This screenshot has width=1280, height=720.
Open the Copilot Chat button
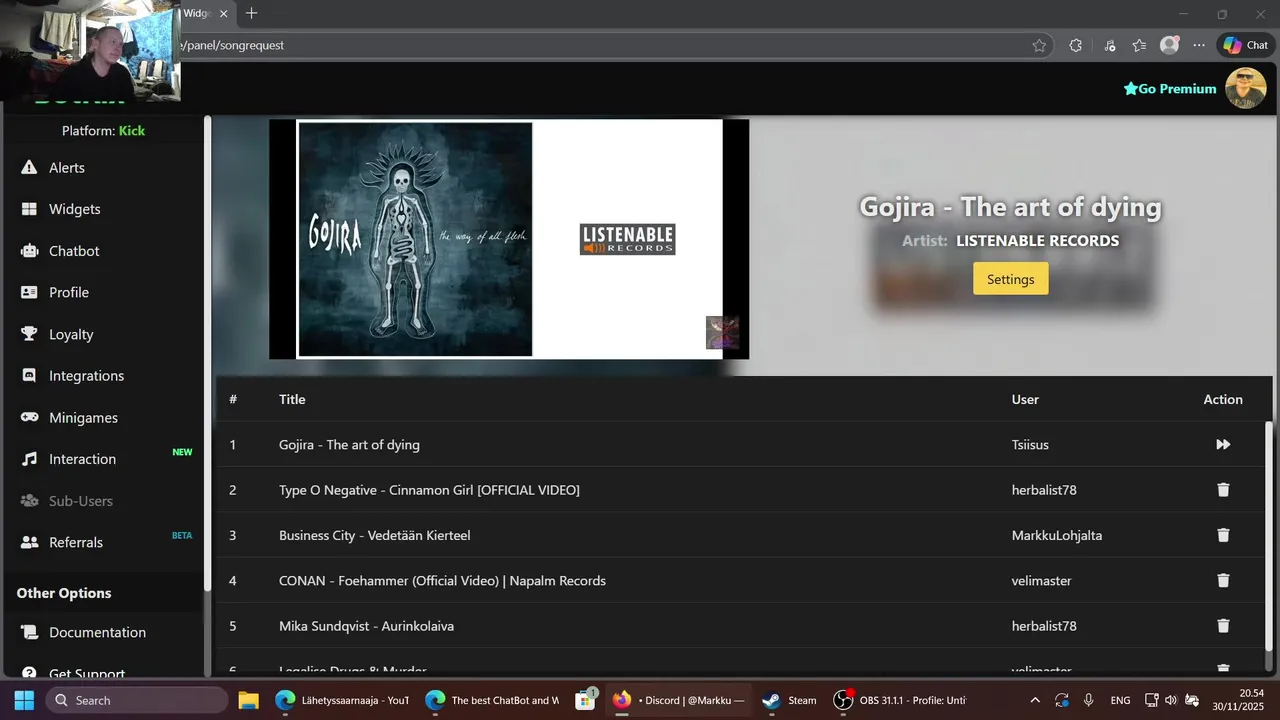1245,45
